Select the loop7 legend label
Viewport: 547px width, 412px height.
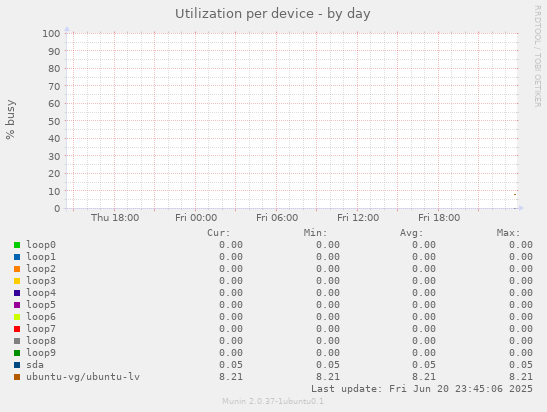[x=41, y=329]
